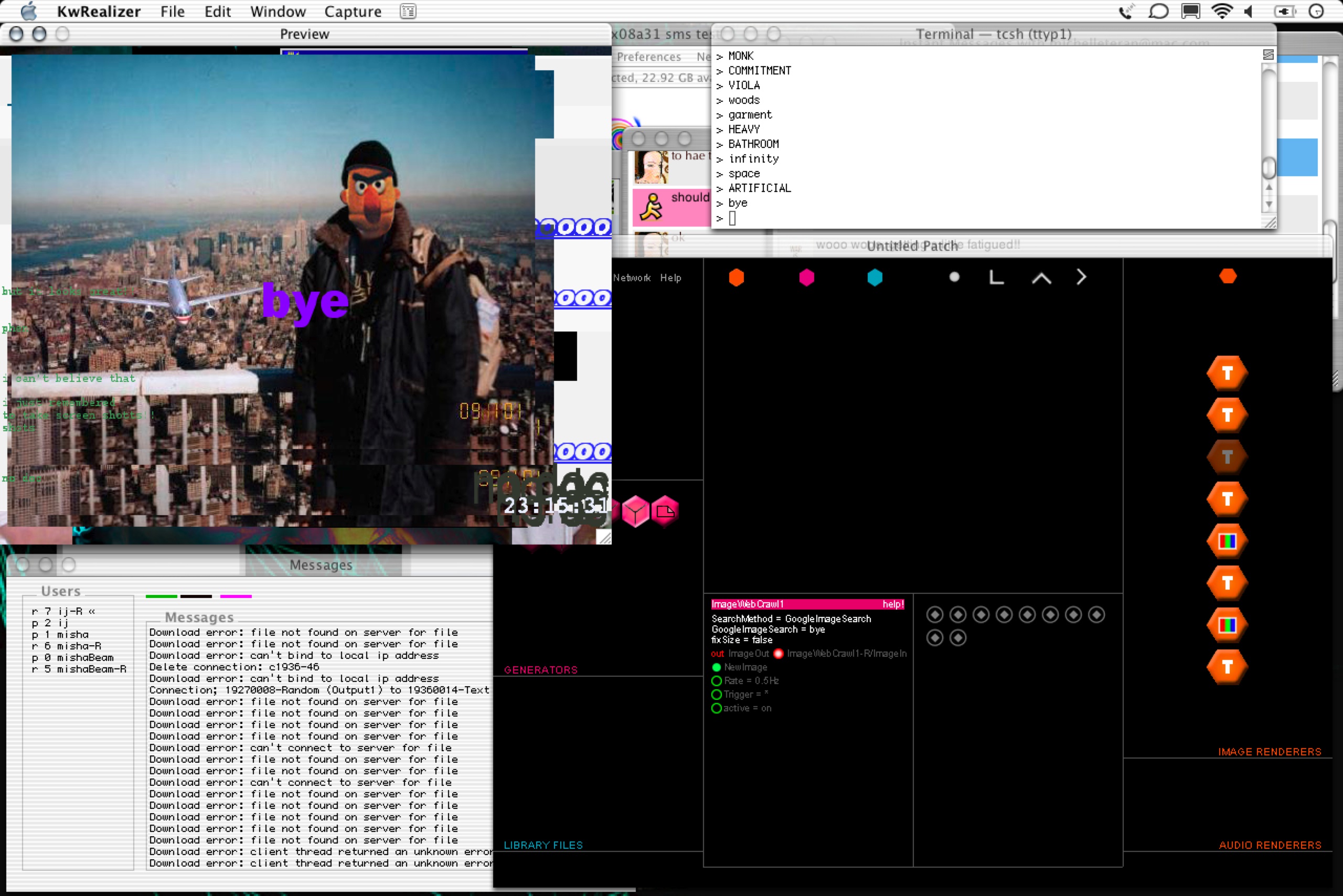Viewport: 1343px width, 896px height.
Task: Click the battery charging status icon
Action: tap(1285, 12)
